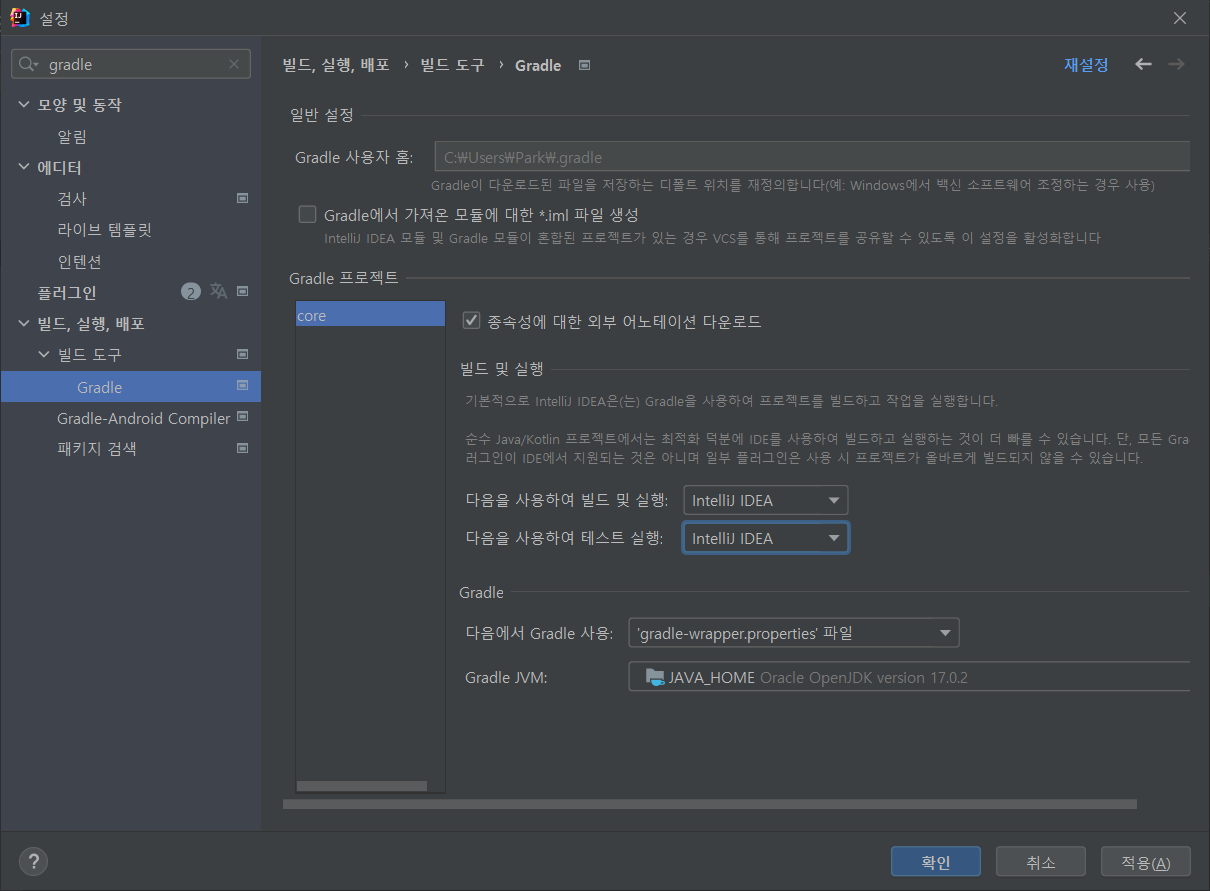Open the 빌드 및 실행 IntelliJ IDEA dropdown
The image size is (1210, 891).
[x=766, y=500]
